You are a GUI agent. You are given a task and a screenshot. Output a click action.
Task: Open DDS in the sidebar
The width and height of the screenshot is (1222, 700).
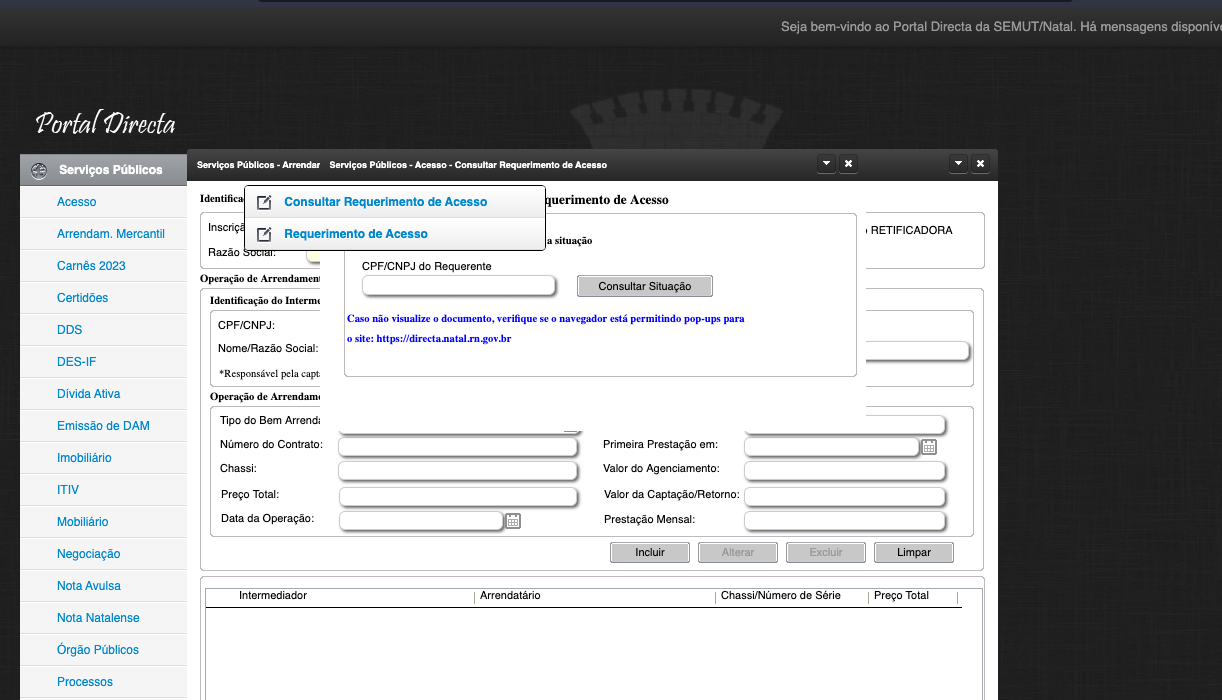70,330
